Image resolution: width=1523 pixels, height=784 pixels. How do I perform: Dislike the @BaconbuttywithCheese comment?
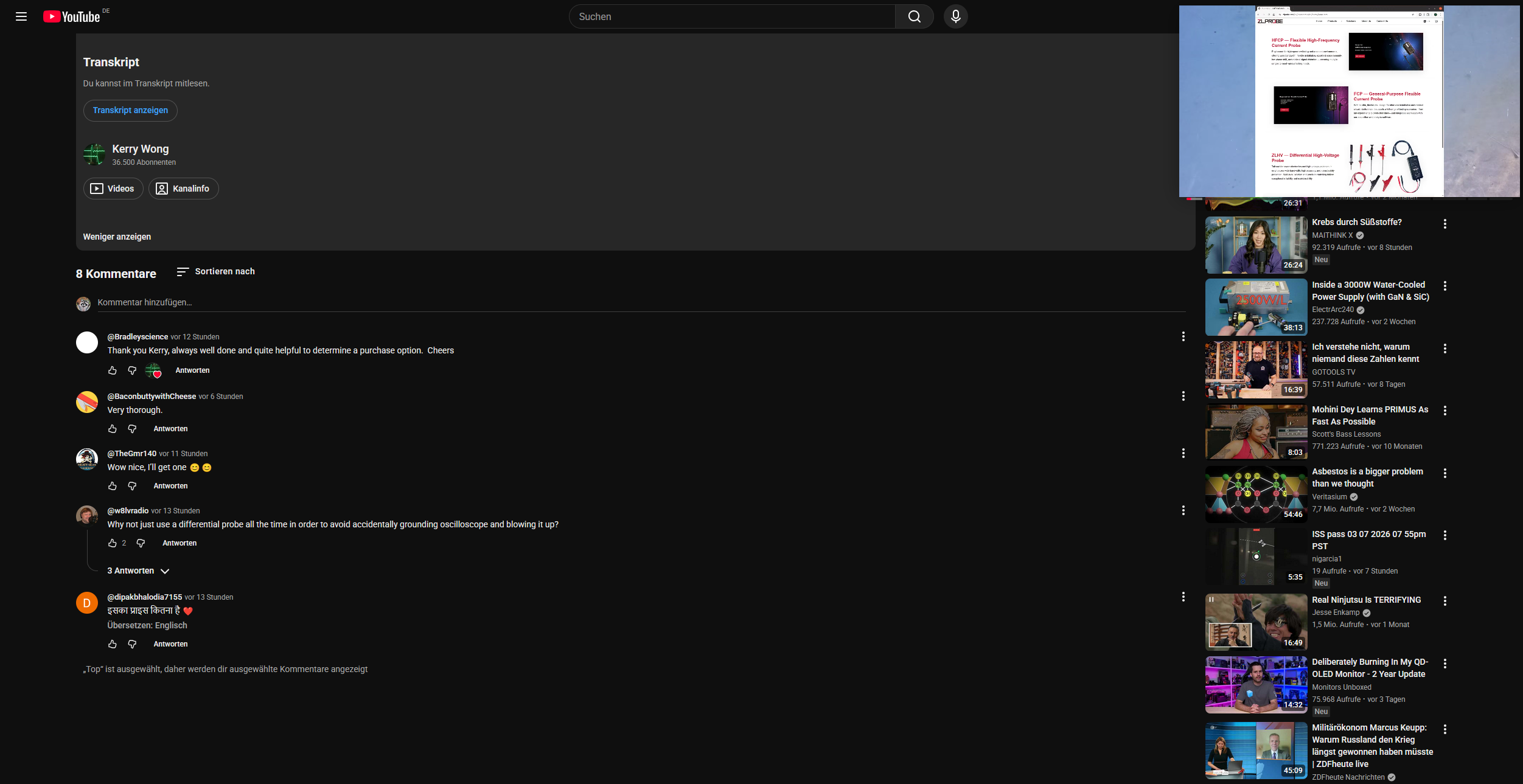[132, 429]
